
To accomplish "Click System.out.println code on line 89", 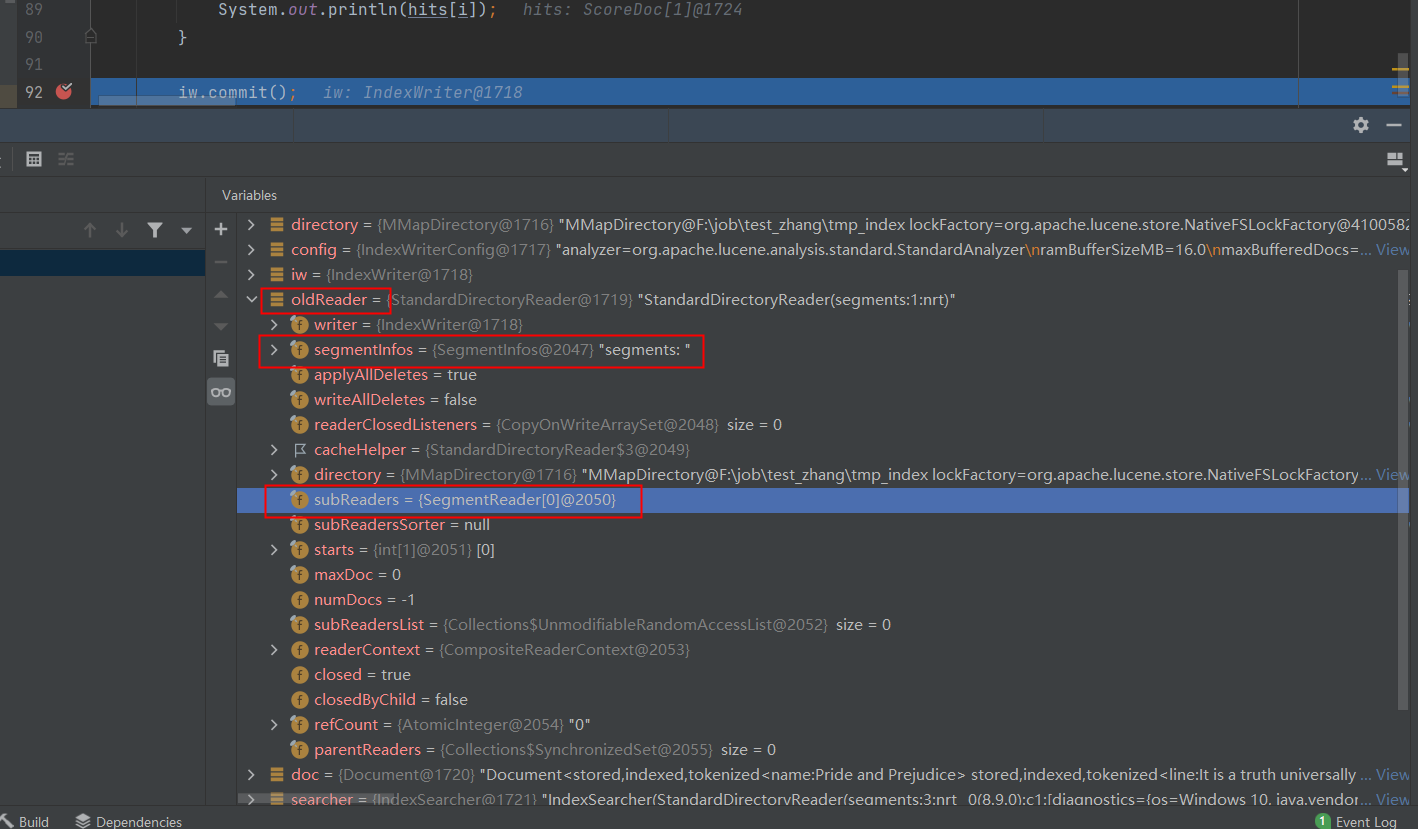I will click(356, 10).
